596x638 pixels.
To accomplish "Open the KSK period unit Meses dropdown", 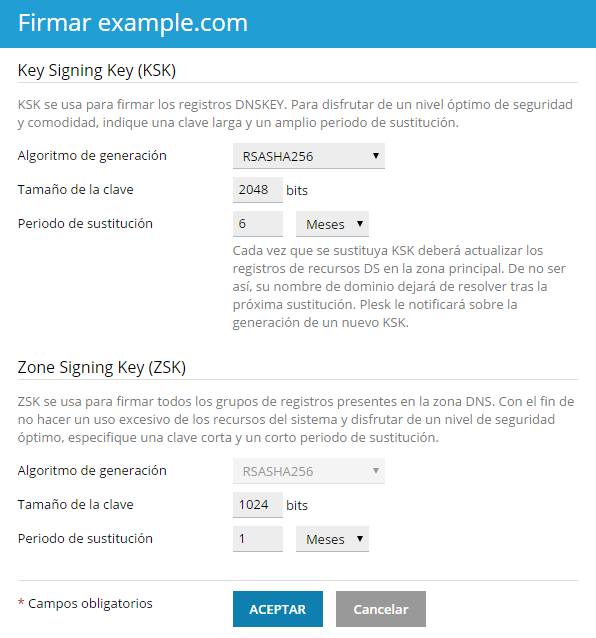I will pos(332,224).
